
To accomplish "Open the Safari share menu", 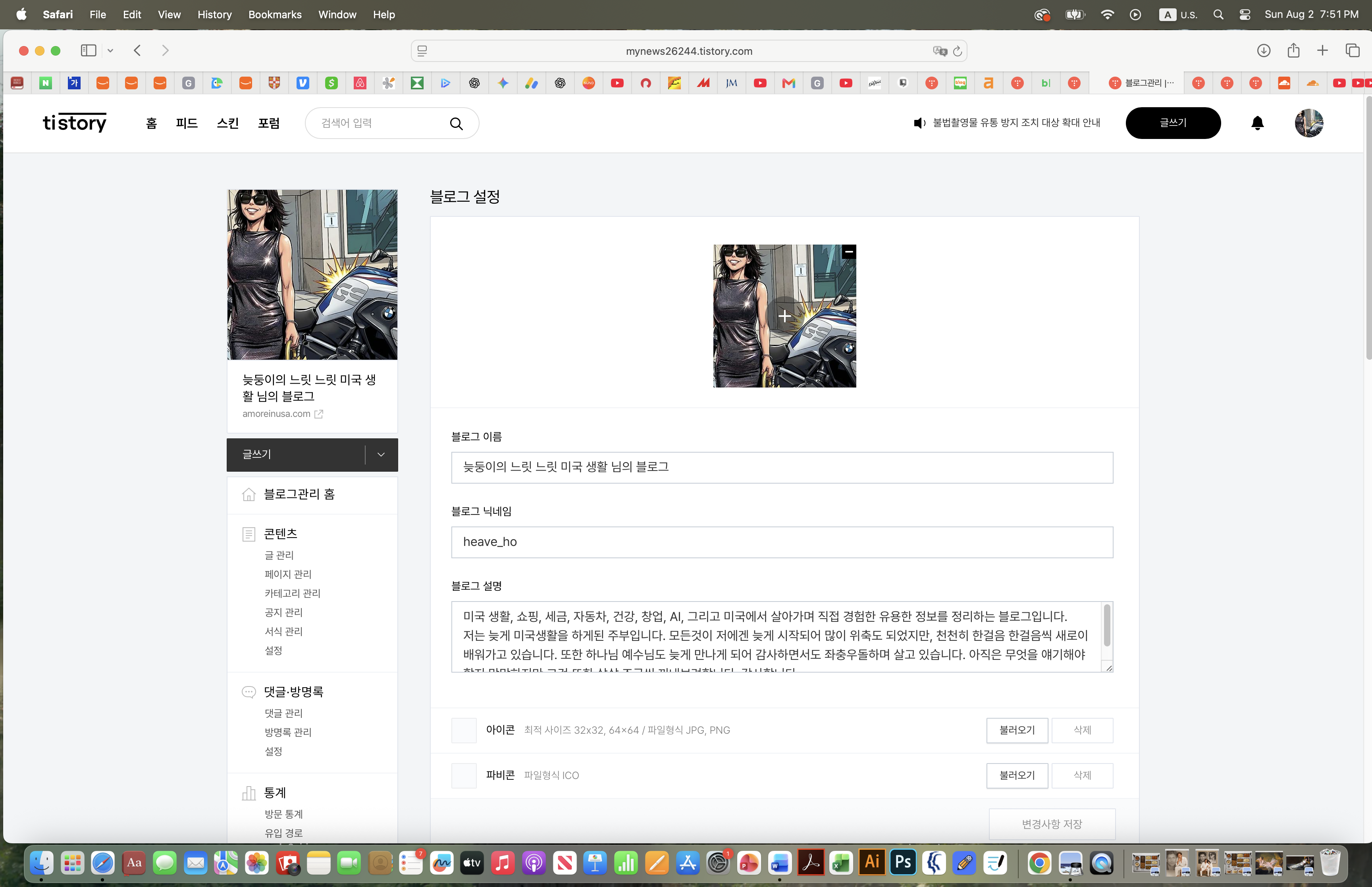I will [x=1293, y=50].
